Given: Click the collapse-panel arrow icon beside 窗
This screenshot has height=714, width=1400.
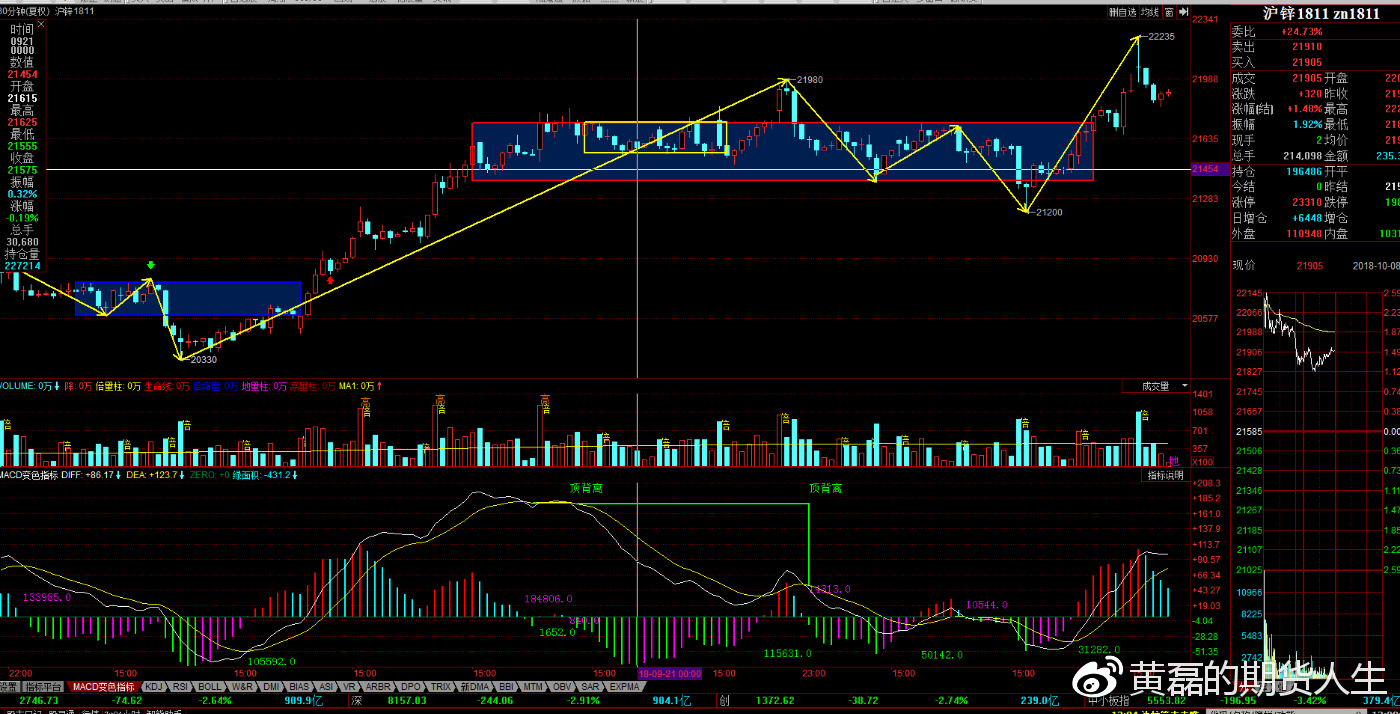Looking at the screenshot, I should [x=1183, y=13].
